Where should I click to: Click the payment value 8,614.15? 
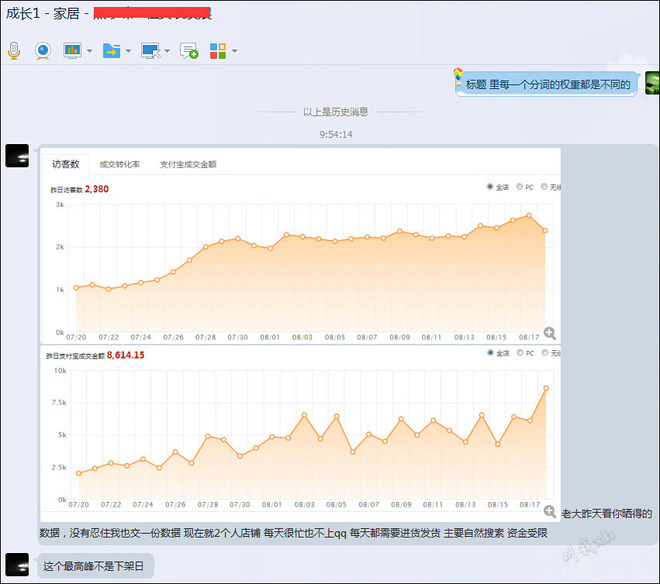click(x=125, y=355)
